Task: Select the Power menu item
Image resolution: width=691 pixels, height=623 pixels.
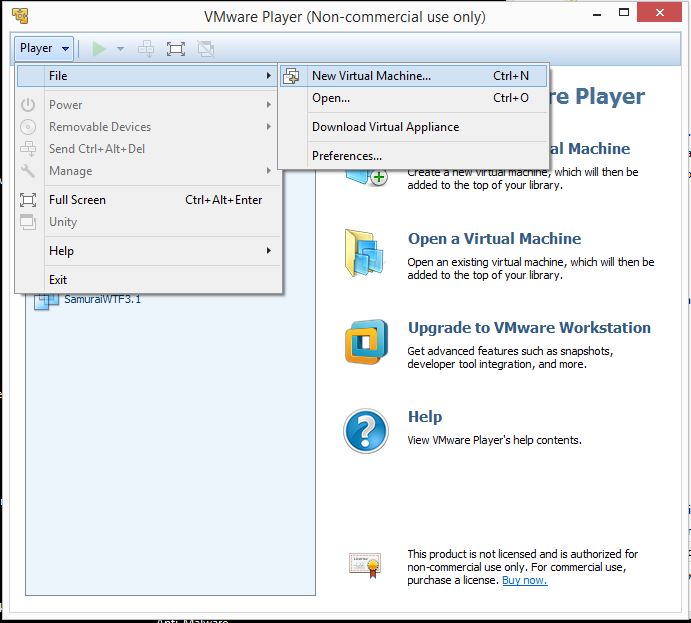Action: click(148, 105)
